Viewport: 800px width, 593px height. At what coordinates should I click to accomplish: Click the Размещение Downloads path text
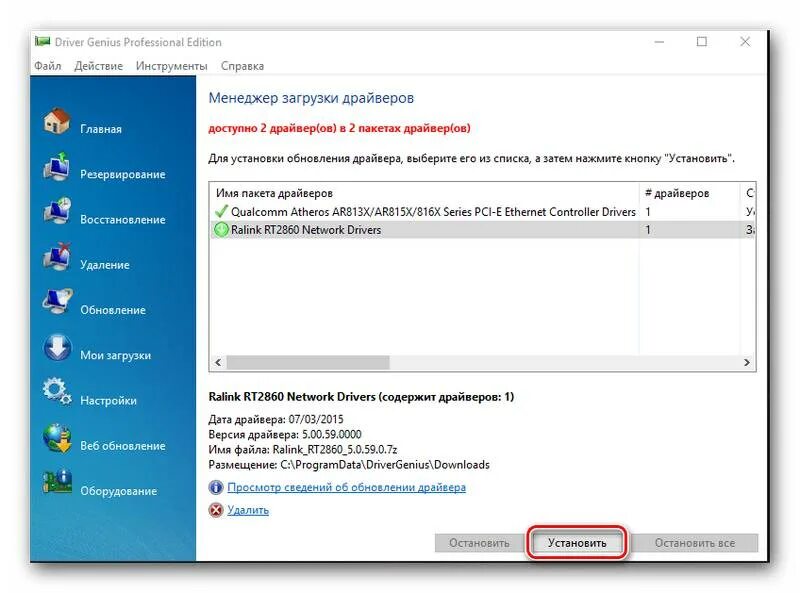[x=349, y=465]
